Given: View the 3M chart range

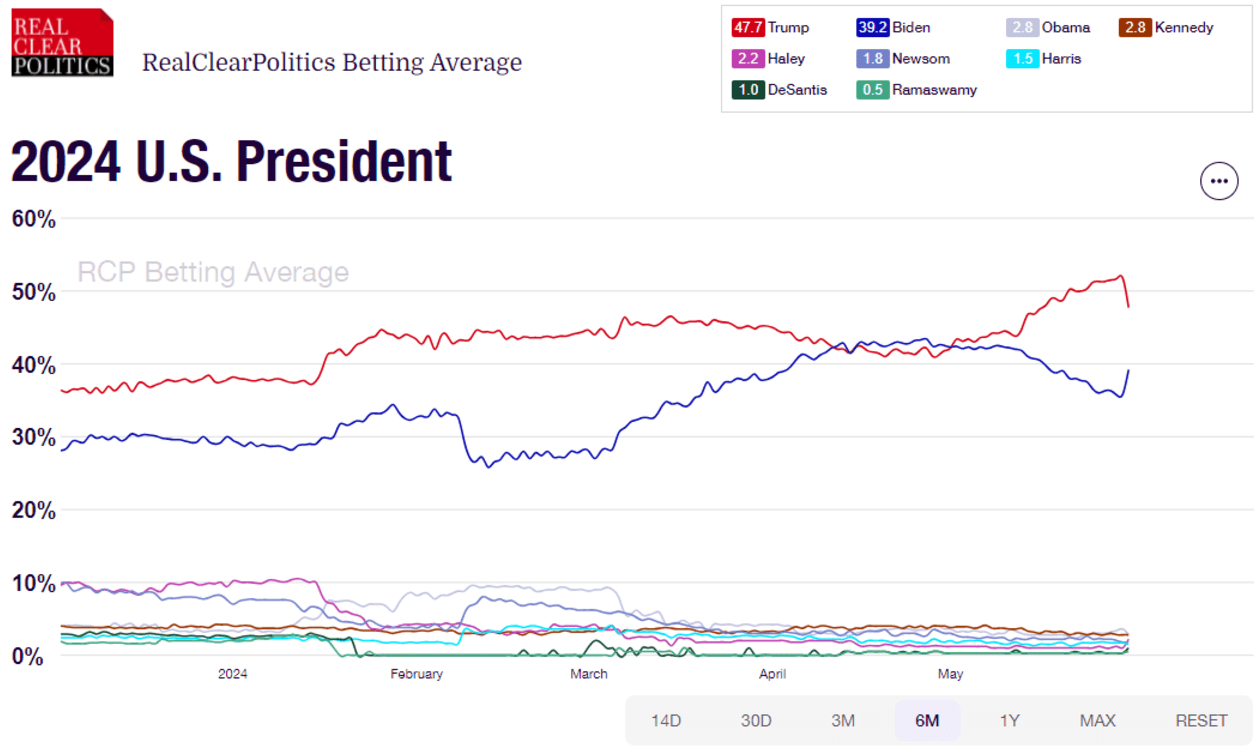Looking at the screenshot, I should (x=845, y=719).
